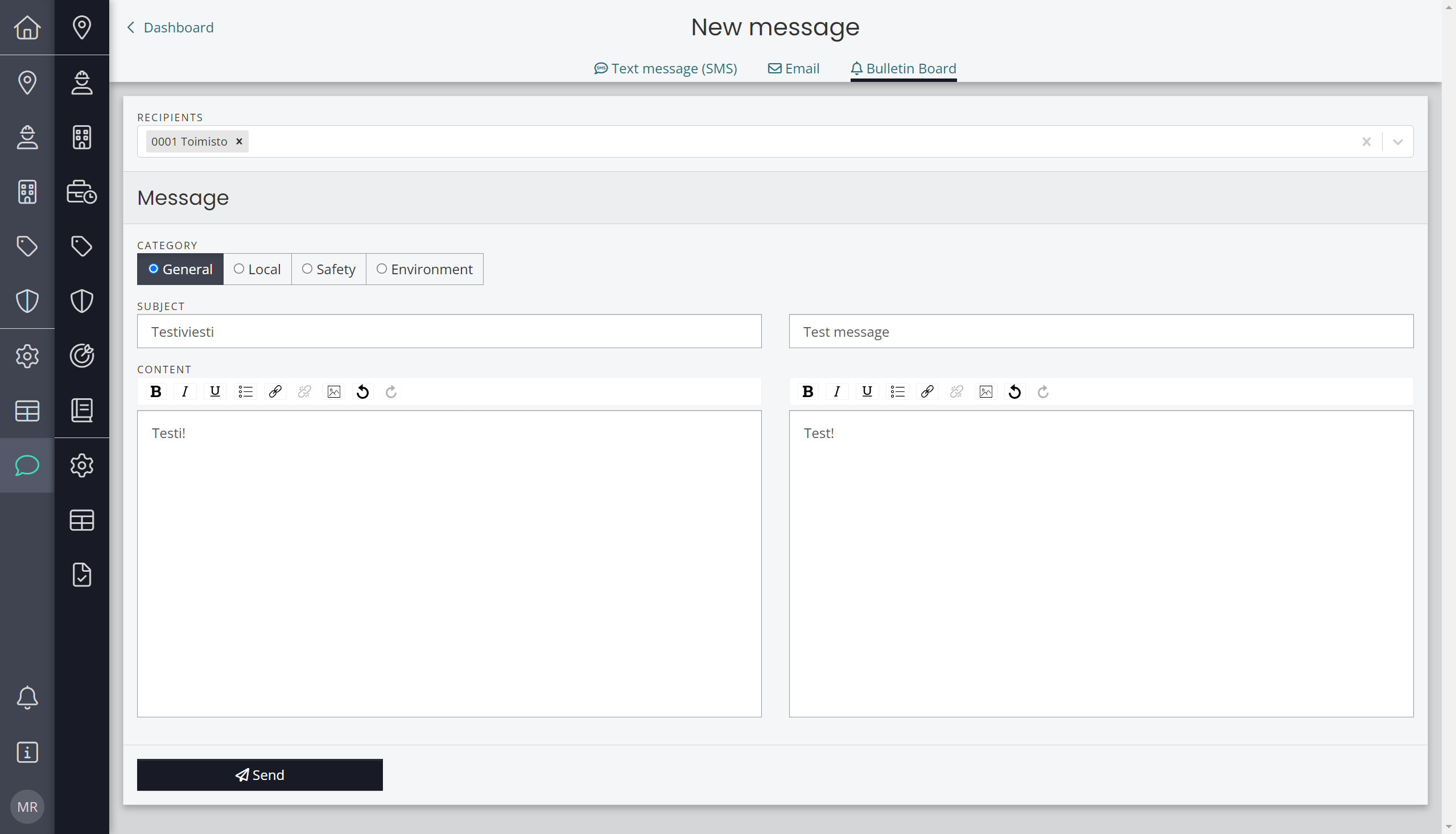Click into the Test! content area
1456x834 pixels.
click(x=1101, y=564)
